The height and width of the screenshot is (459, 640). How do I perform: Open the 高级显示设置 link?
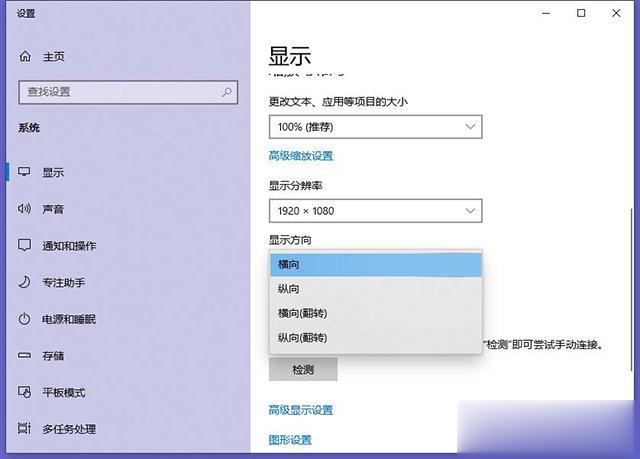click(x=301, y=410)
